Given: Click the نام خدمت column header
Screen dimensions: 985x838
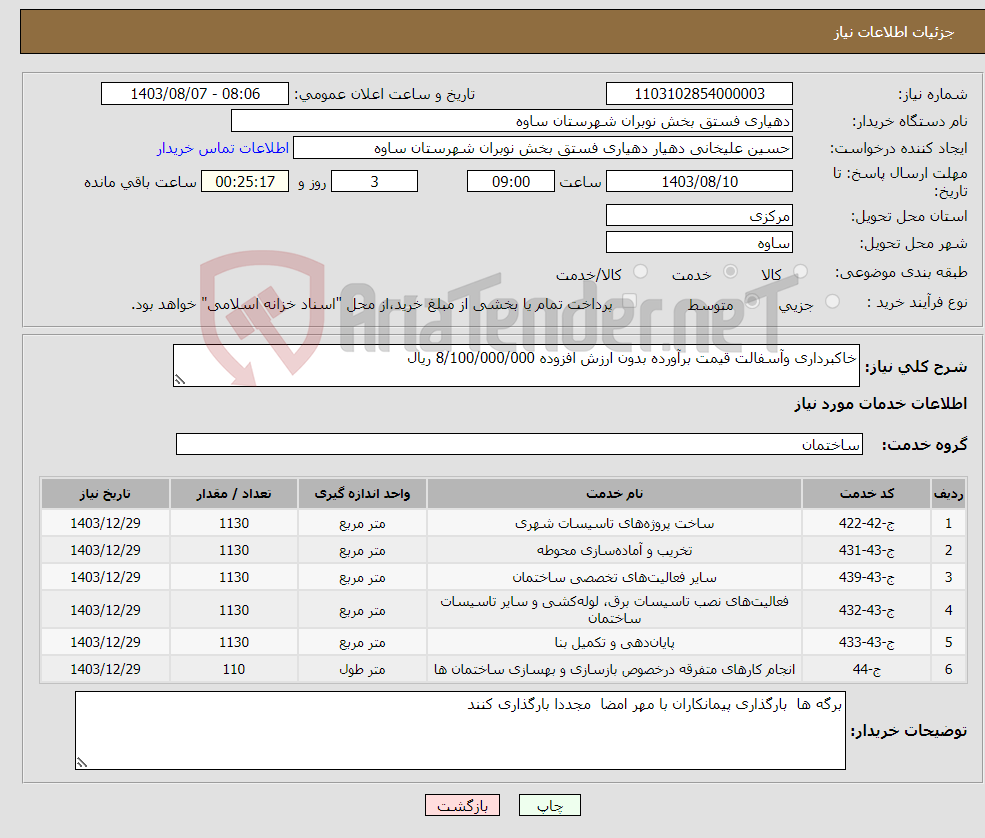Looking at the screenshot, I should (614, 494).
